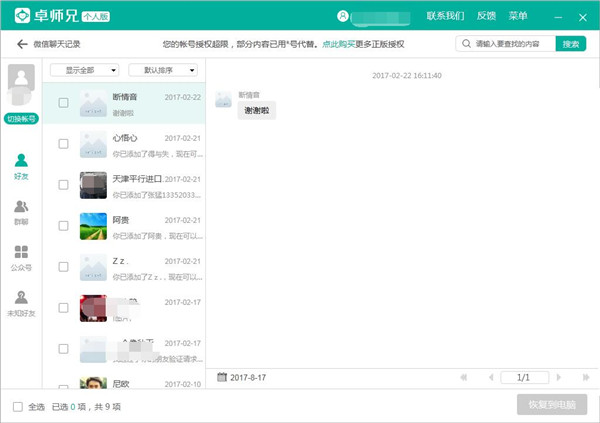Tick checkbox for 断情音 conversation
600x423 pixels.
pos(64,103)
